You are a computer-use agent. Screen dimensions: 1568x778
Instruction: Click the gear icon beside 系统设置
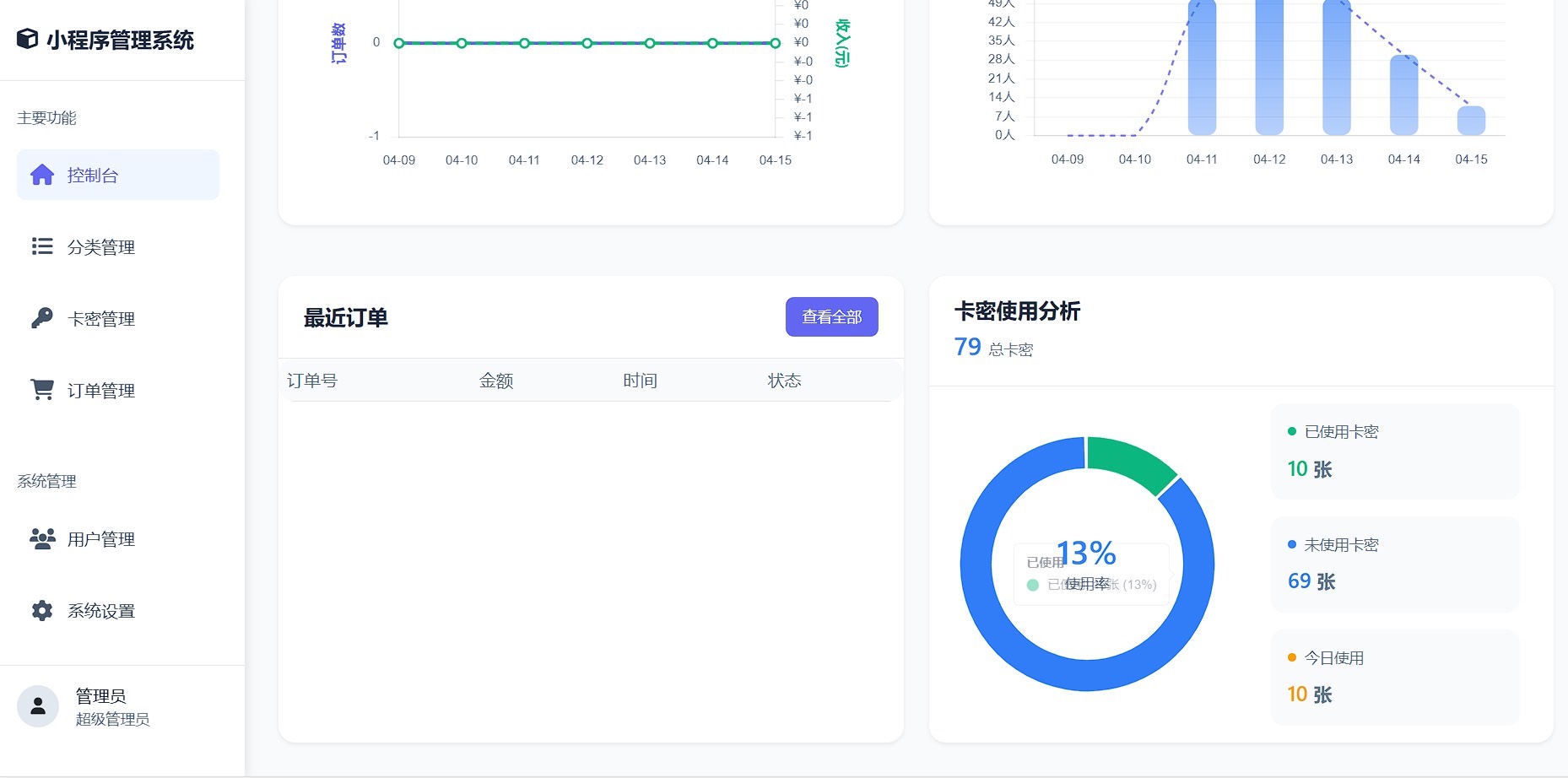tap(42, 610)
